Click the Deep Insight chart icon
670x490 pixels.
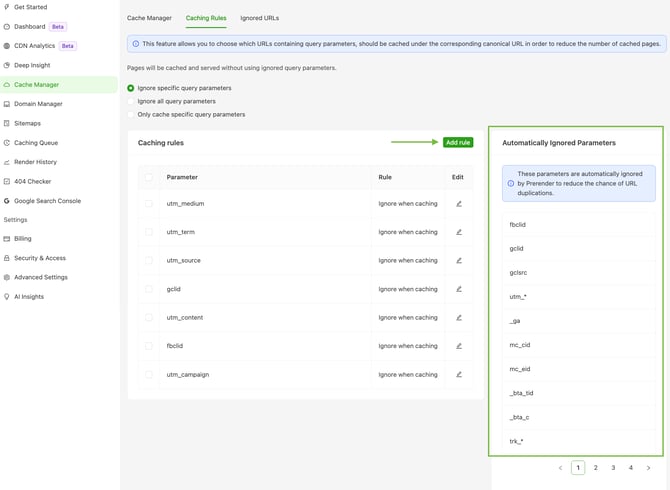pos(6,65)
